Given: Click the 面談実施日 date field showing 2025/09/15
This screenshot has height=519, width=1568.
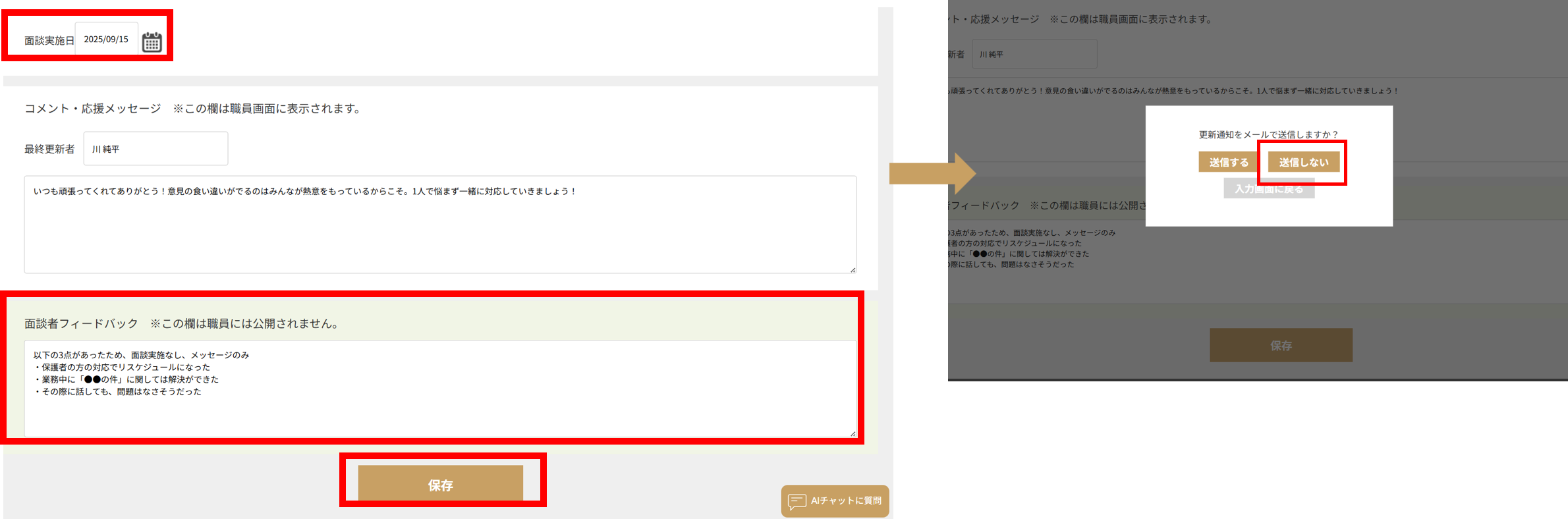Looking at the screenshot, I should pos(106,40).
